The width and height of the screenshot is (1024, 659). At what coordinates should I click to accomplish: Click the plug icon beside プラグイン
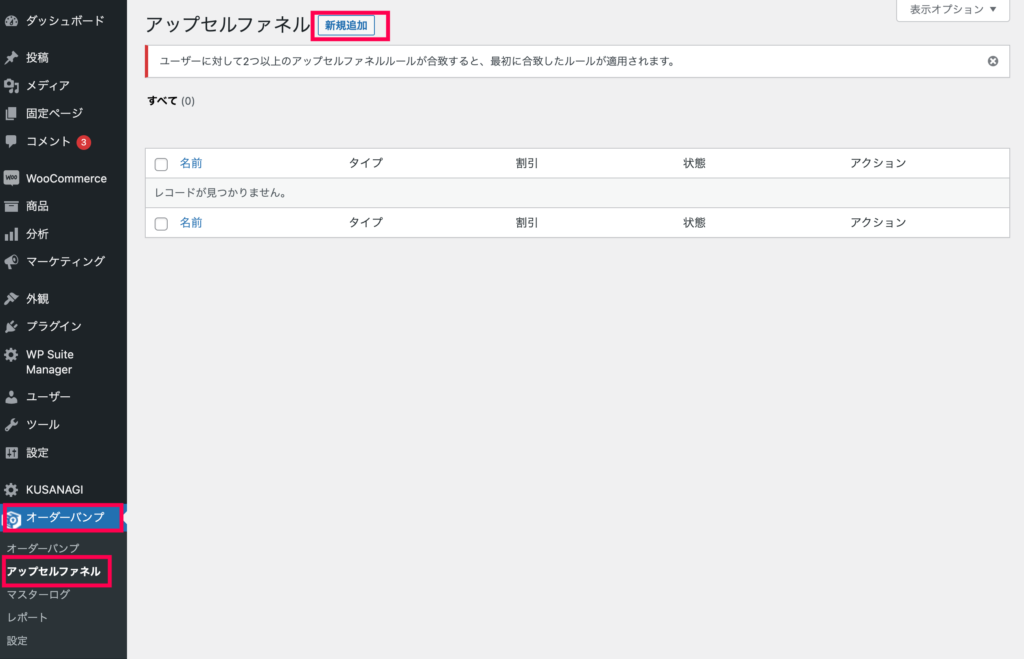(11, 326)
